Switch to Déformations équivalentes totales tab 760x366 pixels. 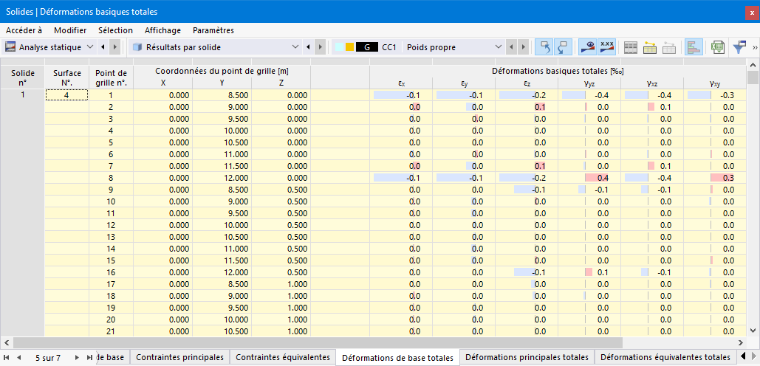(x=665, y=357)
